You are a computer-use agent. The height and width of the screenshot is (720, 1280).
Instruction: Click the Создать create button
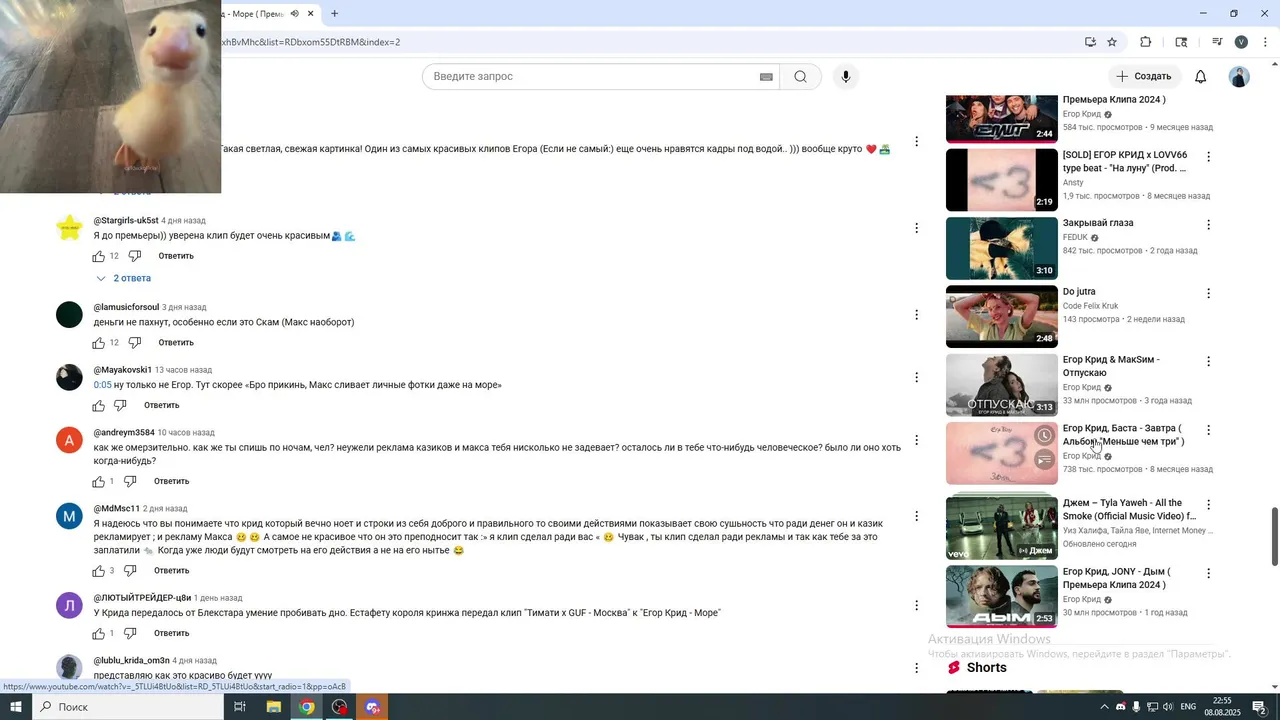pos(1144,76)
